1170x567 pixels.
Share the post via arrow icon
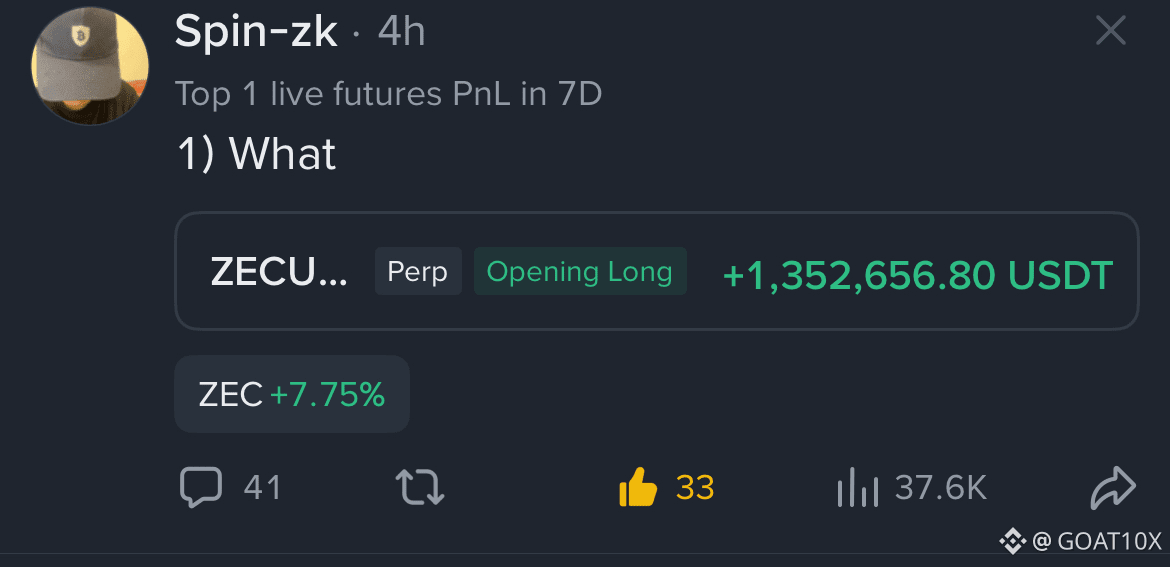click(1113, 488)
